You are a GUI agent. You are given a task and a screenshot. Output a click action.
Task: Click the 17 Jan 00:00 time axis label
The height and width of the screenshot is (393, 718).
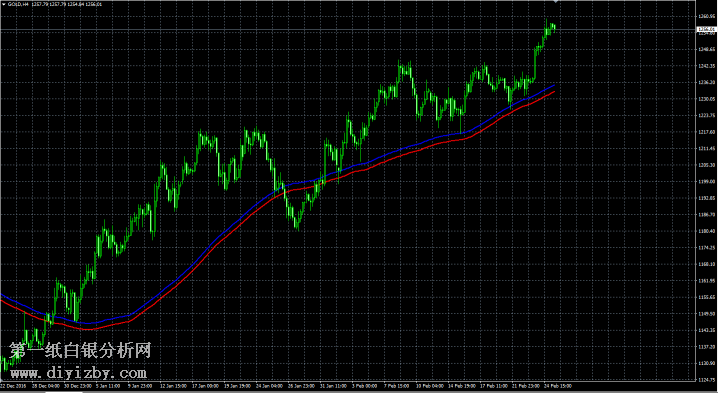click(x=205, y=386)
